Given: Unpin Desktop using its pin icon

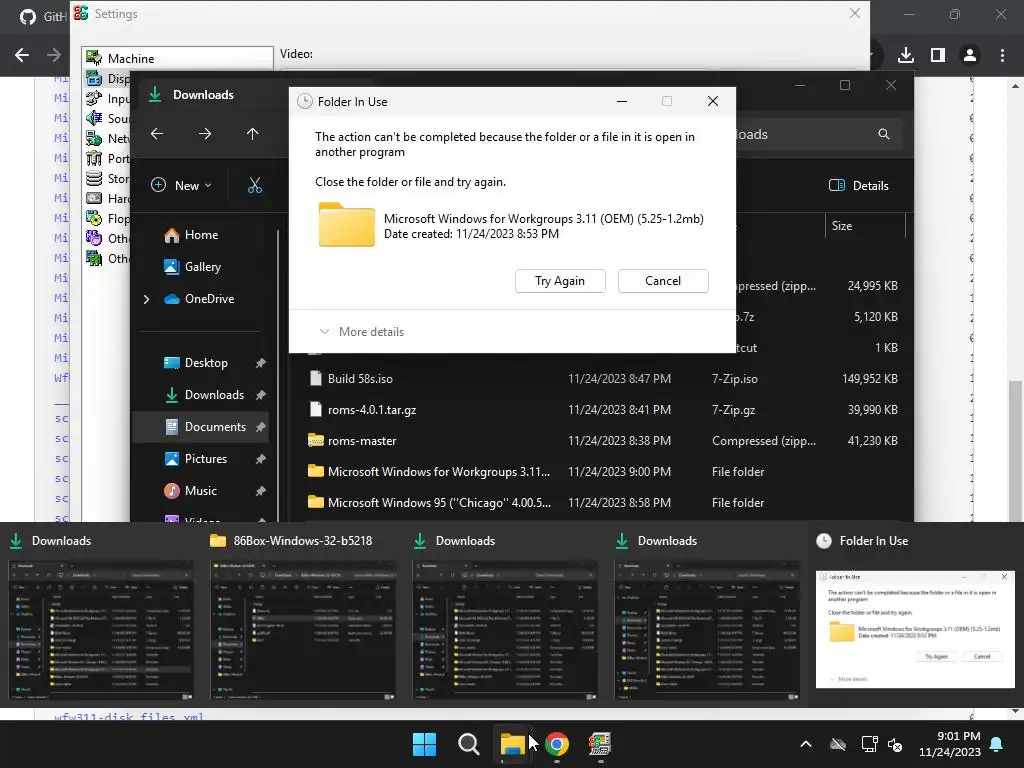Looking at the screenshot, I should (x=261, y=363).
